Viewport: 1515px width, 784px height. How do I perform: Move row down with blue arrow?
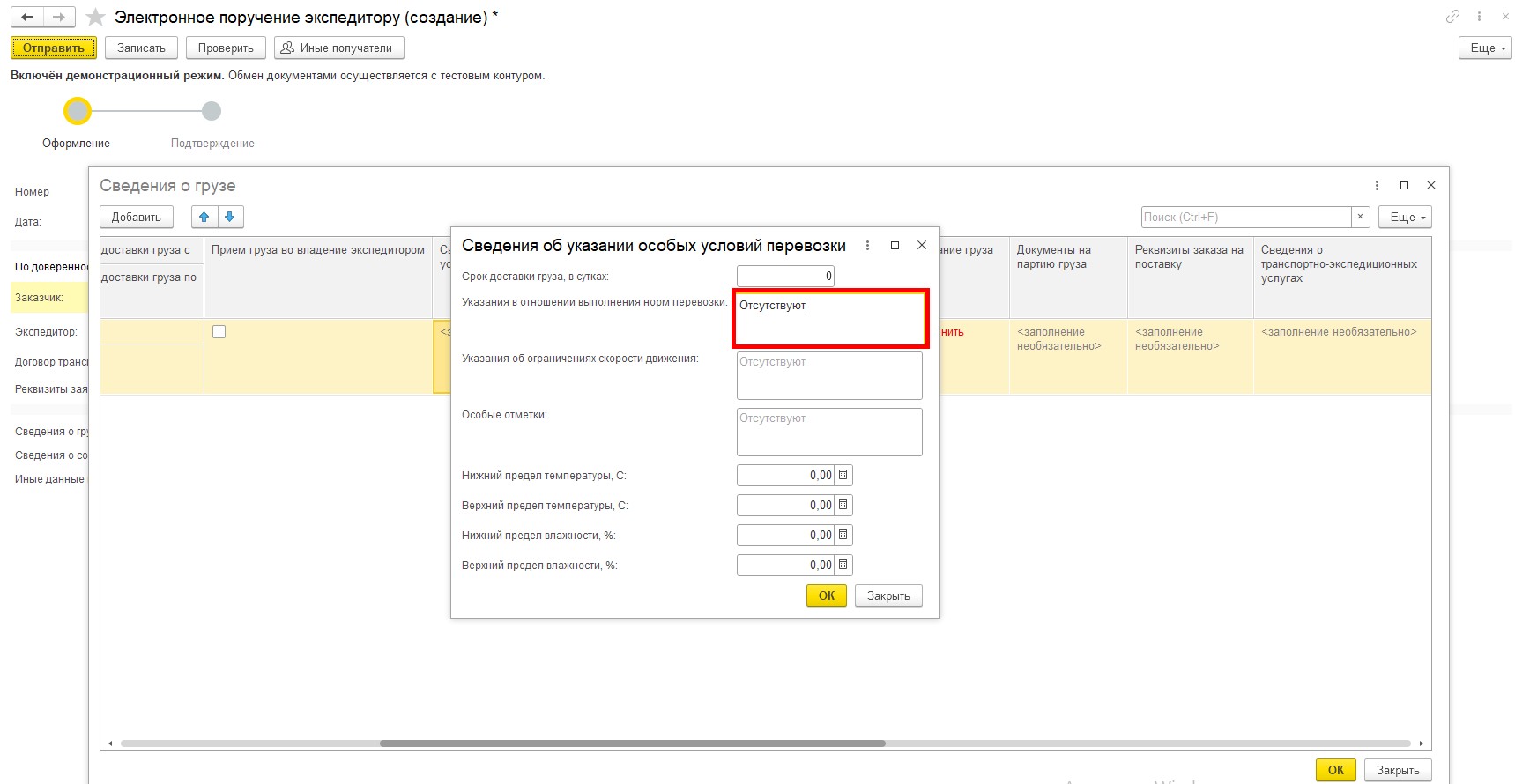pos(230,217)
